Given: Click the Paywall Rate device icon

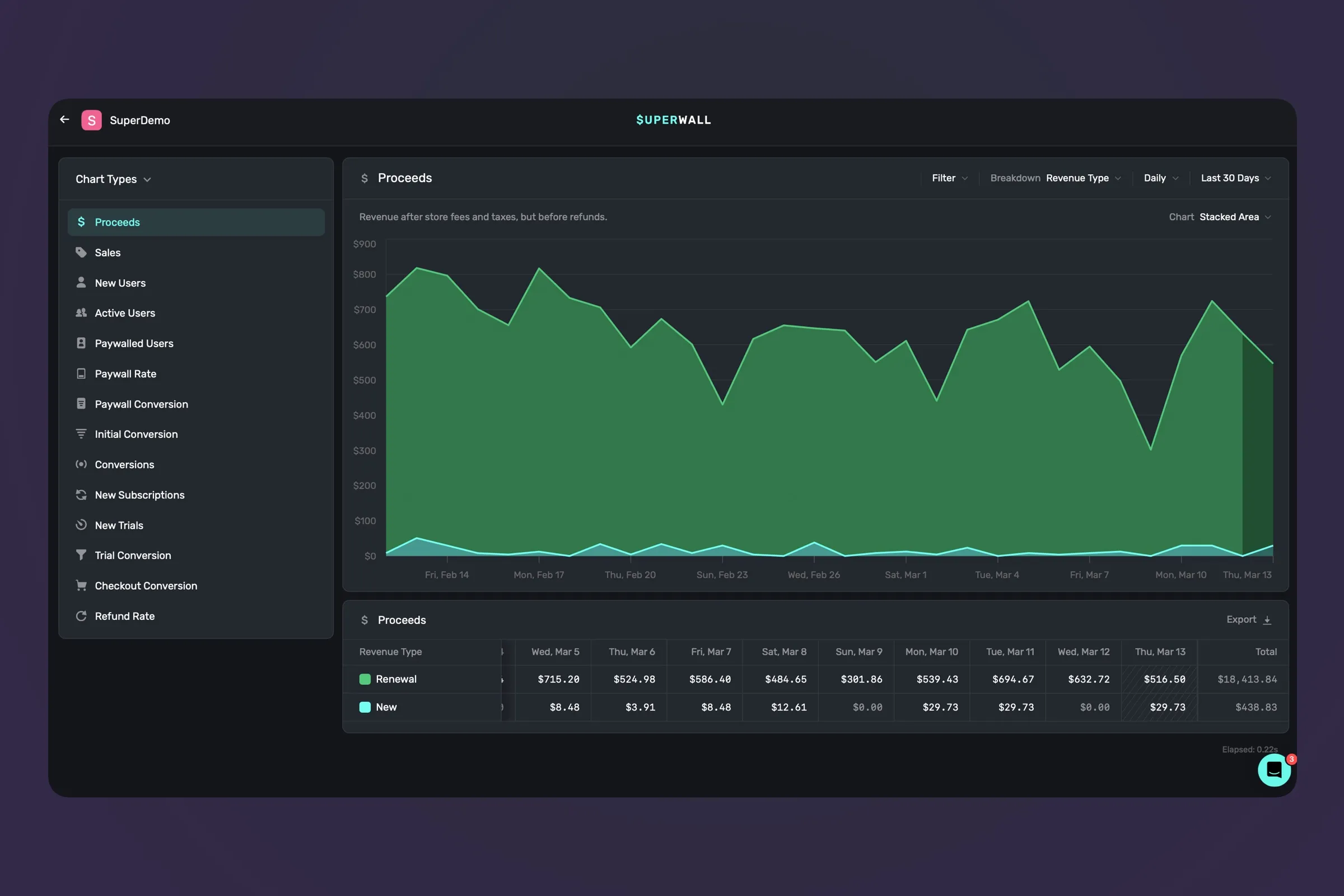Looking at the screenshot, I should click(81, 373).
